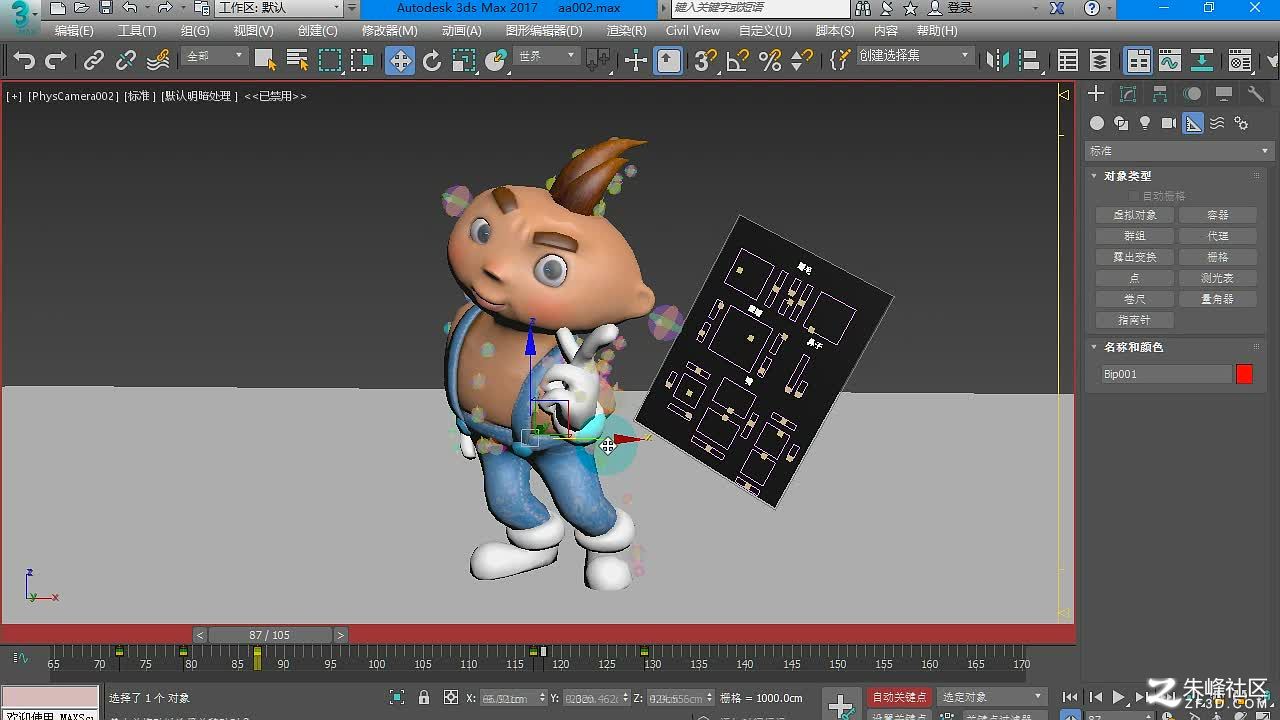Select the Space Warps wave category icon
The width and height of the screenshot is (1280, 720).
1217,123
